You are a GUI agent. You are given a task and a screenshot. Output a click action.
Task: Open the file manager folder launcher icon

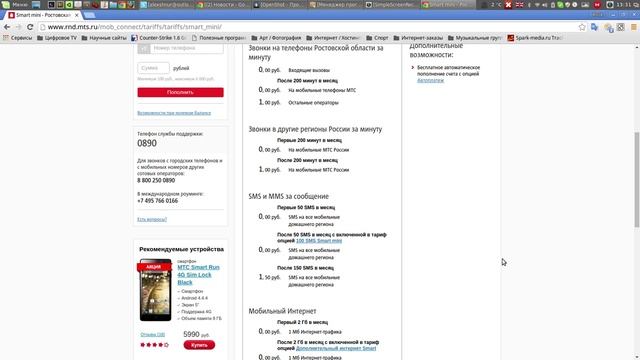pyautogui.click(x=113, y=4)
